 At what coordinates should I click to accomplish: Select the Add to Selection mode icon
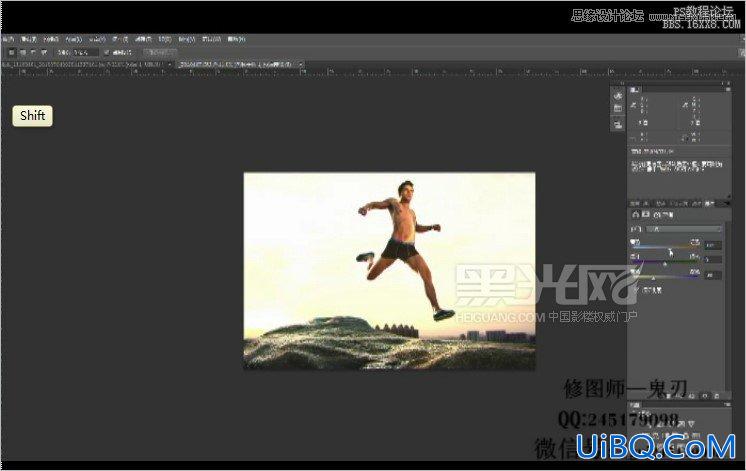click(x=22, y=52)
